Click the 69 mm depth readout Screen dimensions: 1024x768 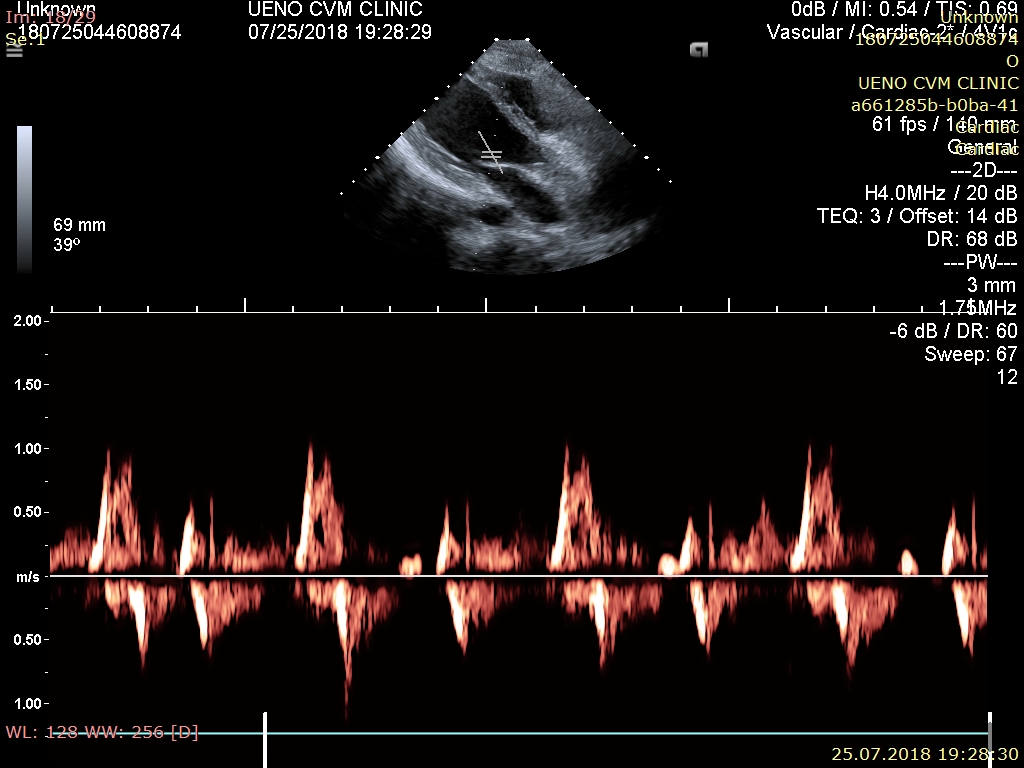pos(79,225)
